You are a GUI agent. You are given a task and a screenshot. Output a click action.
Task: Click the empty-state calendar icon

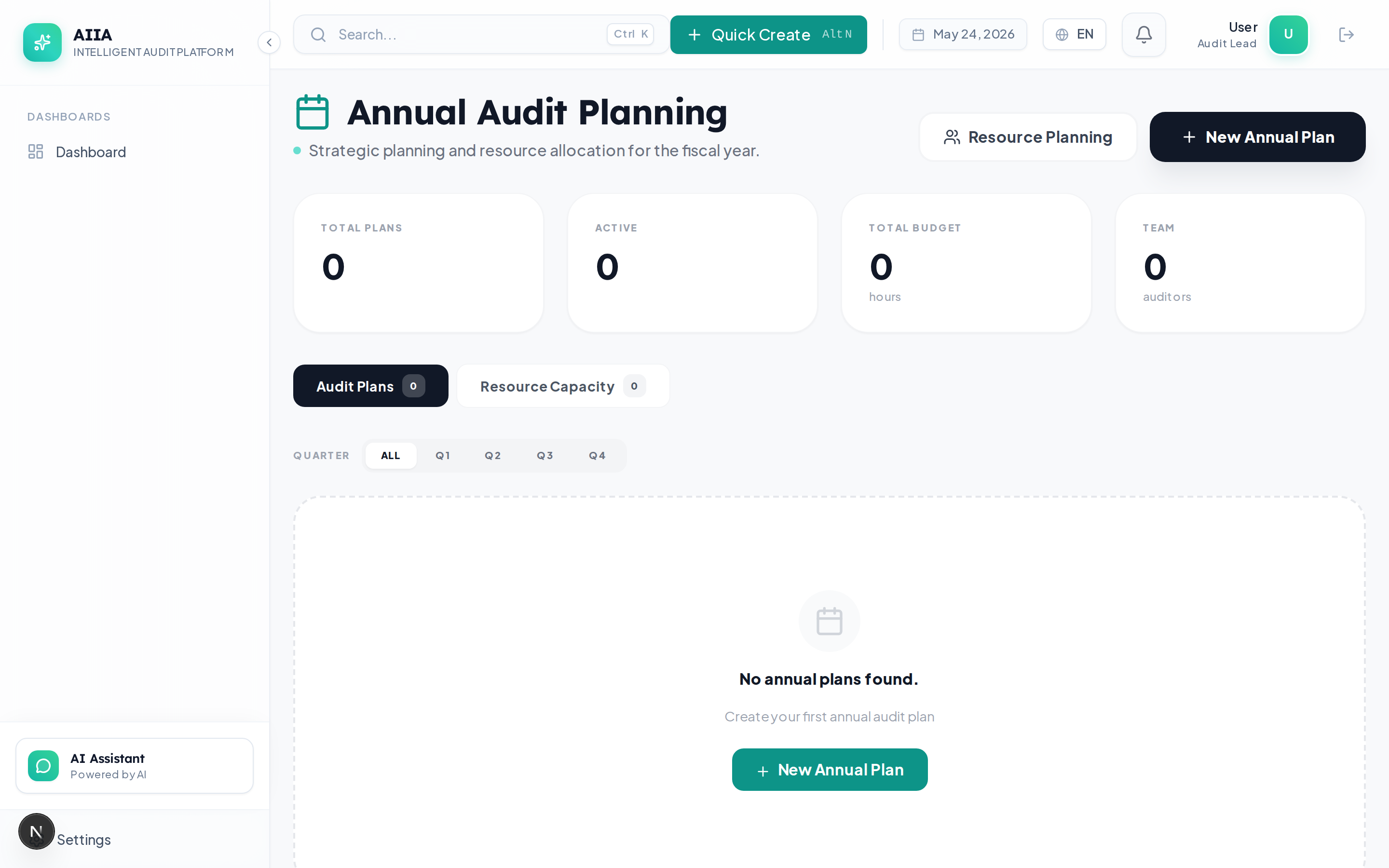(829, 621)
